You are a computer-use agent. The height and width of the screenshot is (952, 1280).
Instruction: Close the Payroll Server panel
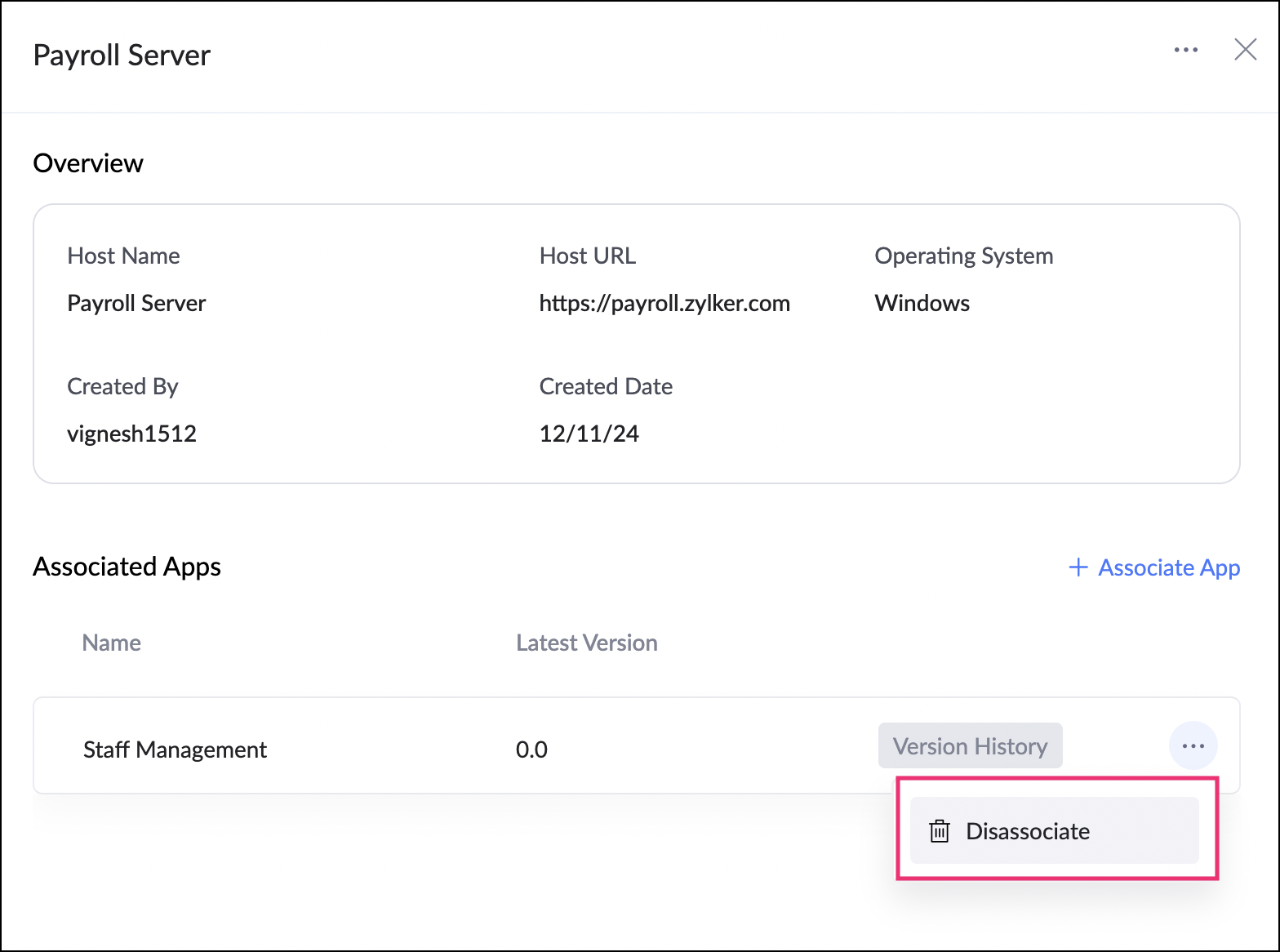1245,50
